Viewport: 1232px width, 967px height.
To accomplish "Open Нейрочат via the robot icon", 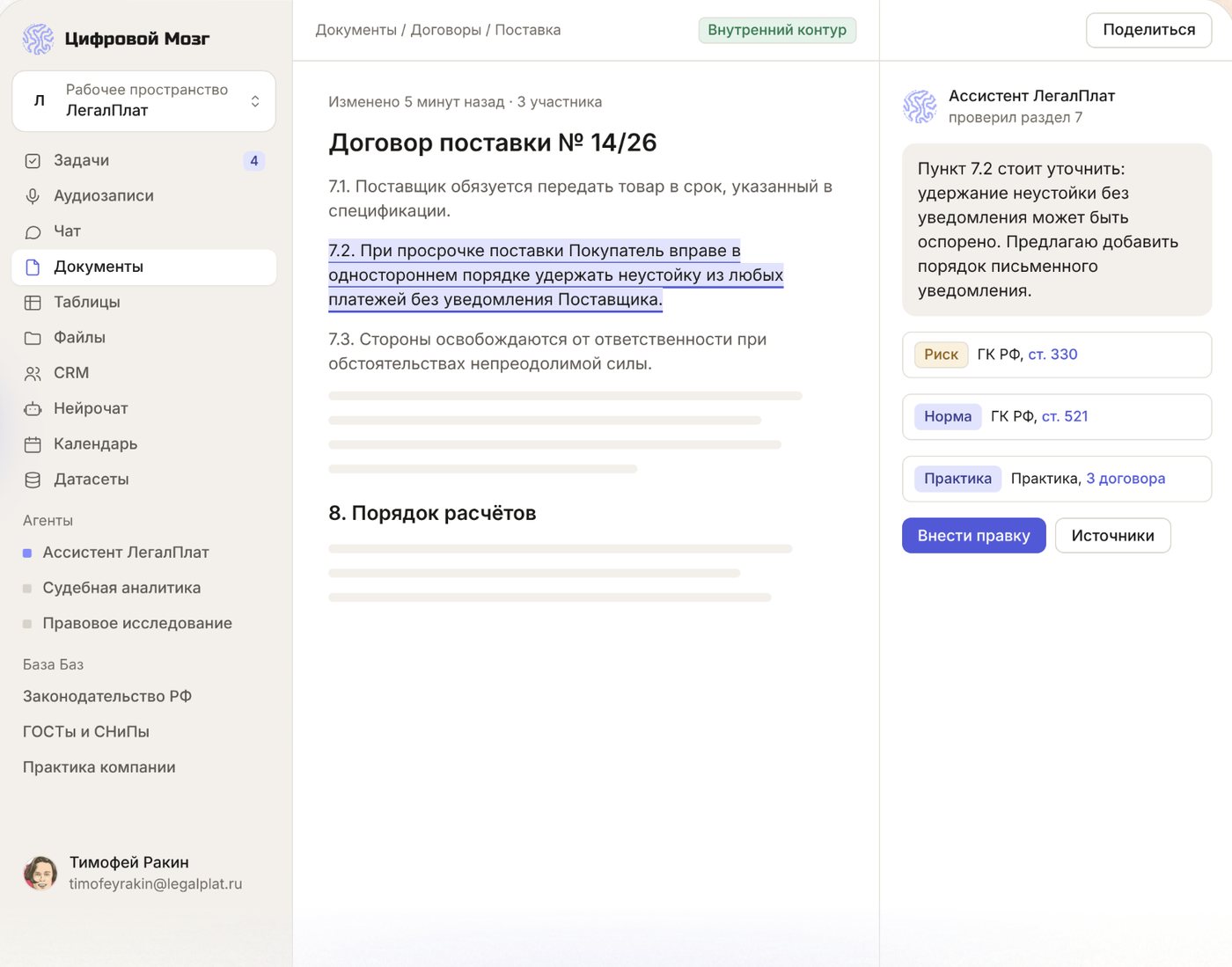I will [33, 409].
